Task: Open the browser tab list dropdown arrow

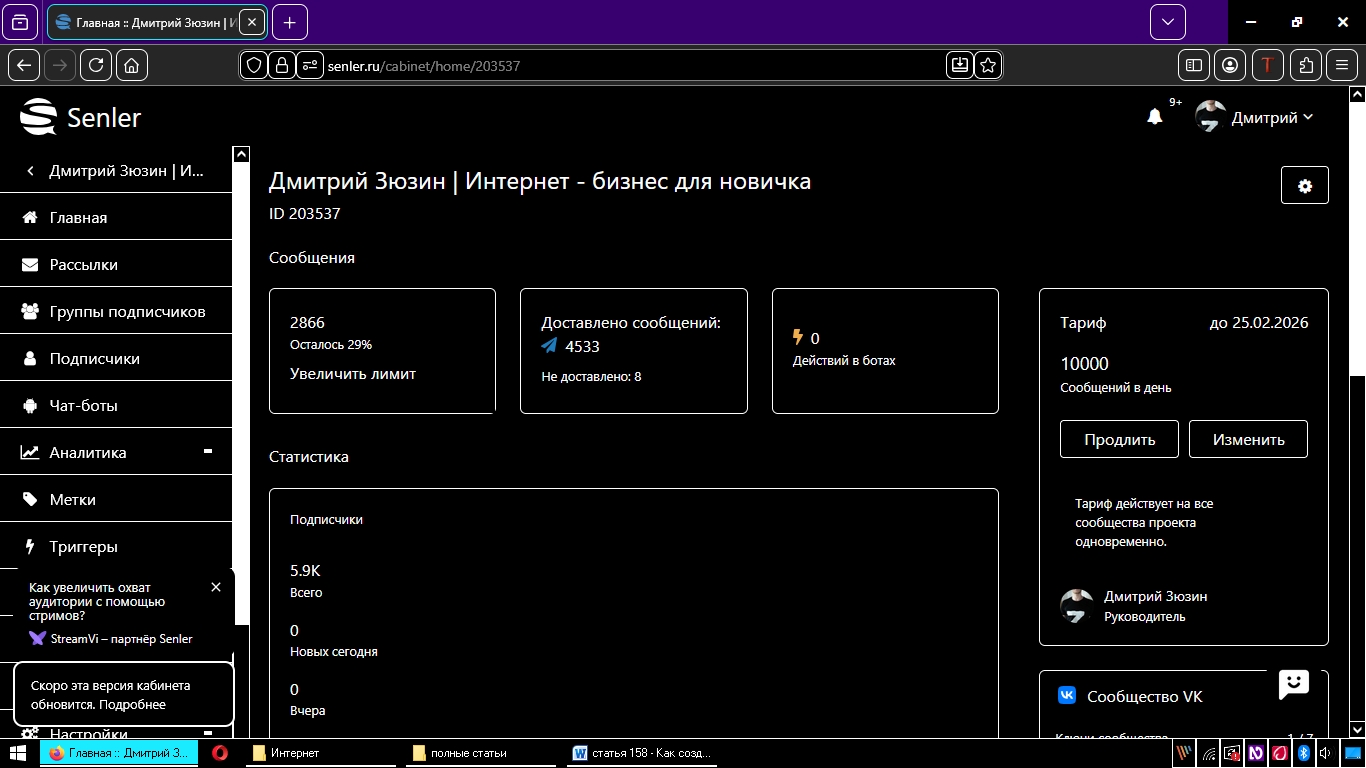Action: [1166, 21]
